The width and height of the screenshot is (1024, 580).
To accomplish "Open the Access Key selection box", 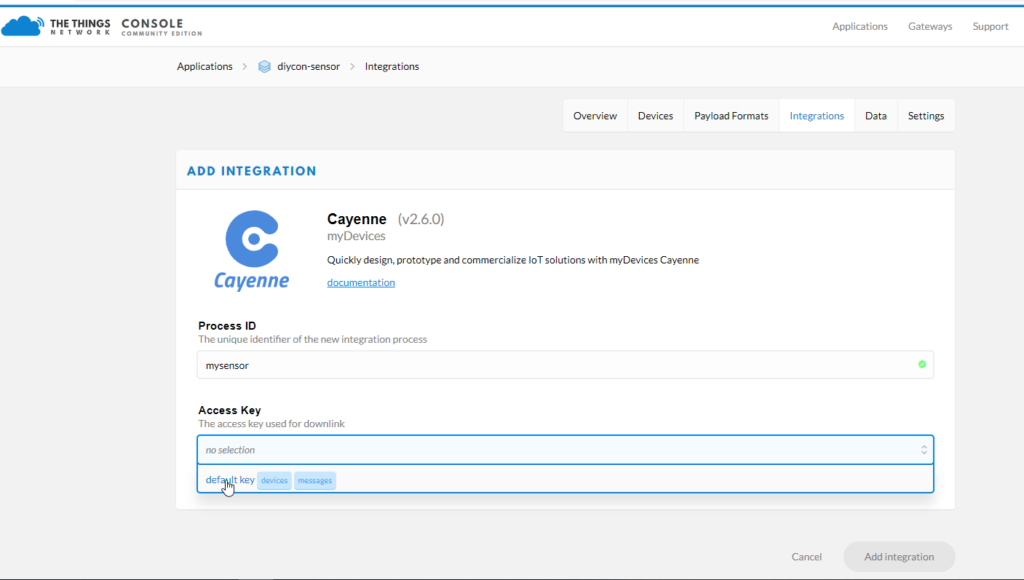I will [x=566, y=449].
